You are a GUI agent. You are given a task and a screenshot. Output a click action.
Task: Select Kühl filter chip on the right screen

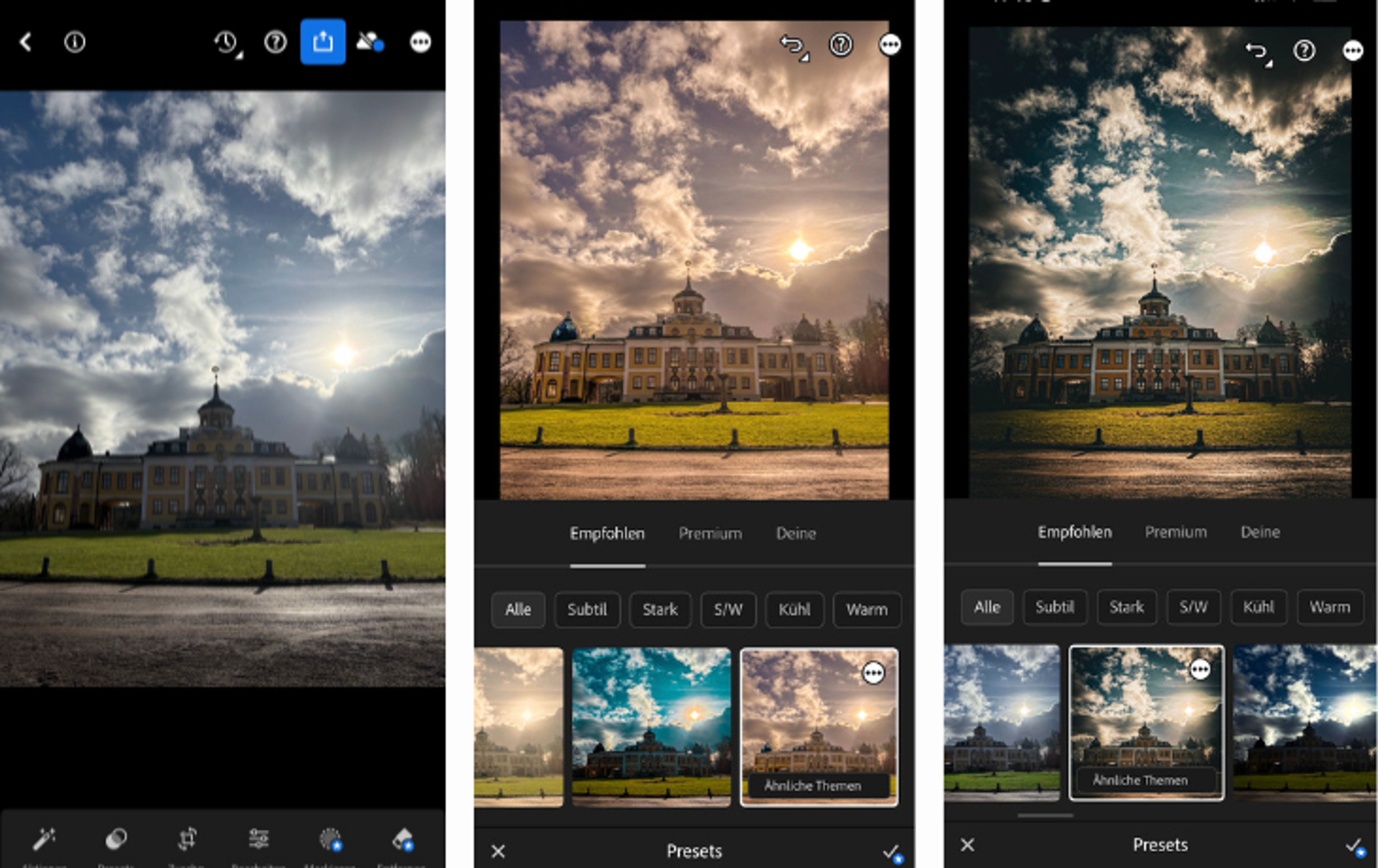tap(1259, 607)
